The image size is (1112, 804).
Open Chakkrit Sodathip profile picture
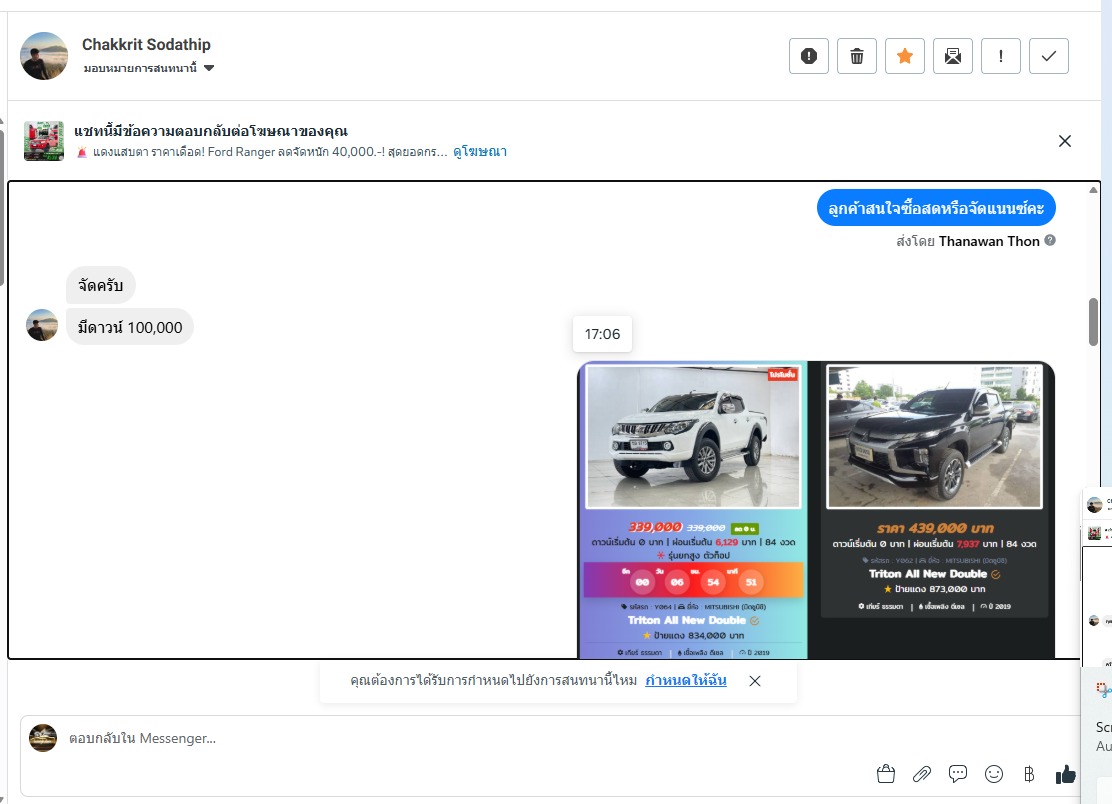tap(44, 56)
